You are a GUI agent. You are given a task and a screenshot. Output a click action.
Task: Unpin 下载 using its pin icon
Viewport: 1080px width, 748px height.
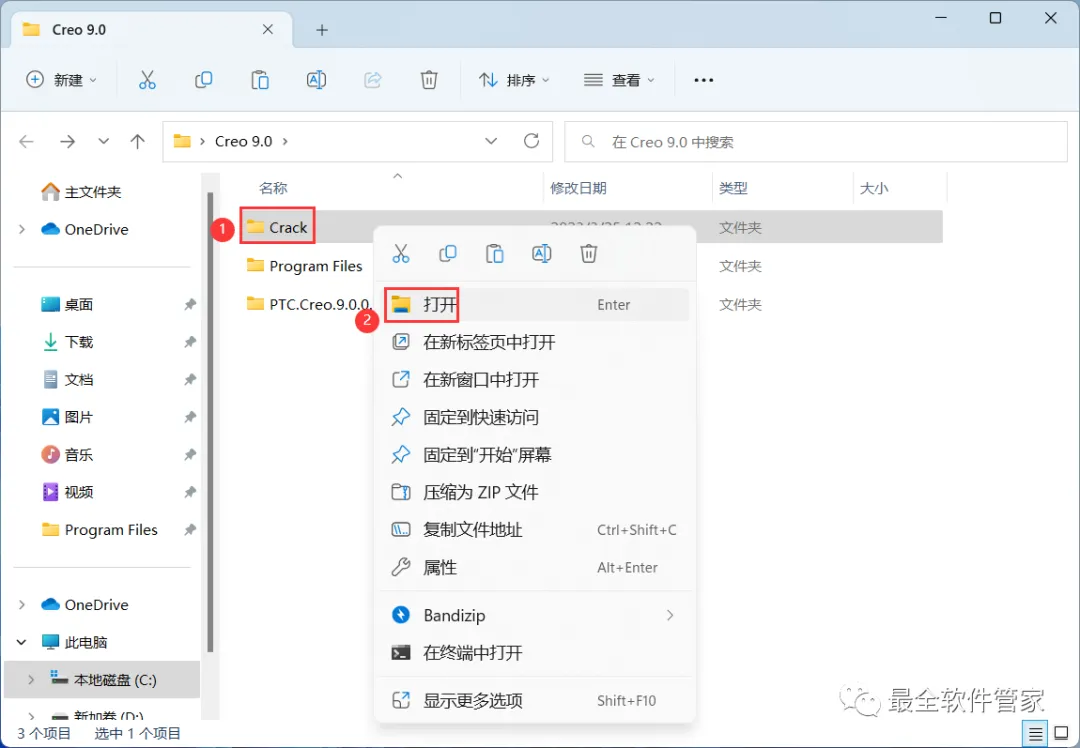pyautogui.click(x=190, y=342)
